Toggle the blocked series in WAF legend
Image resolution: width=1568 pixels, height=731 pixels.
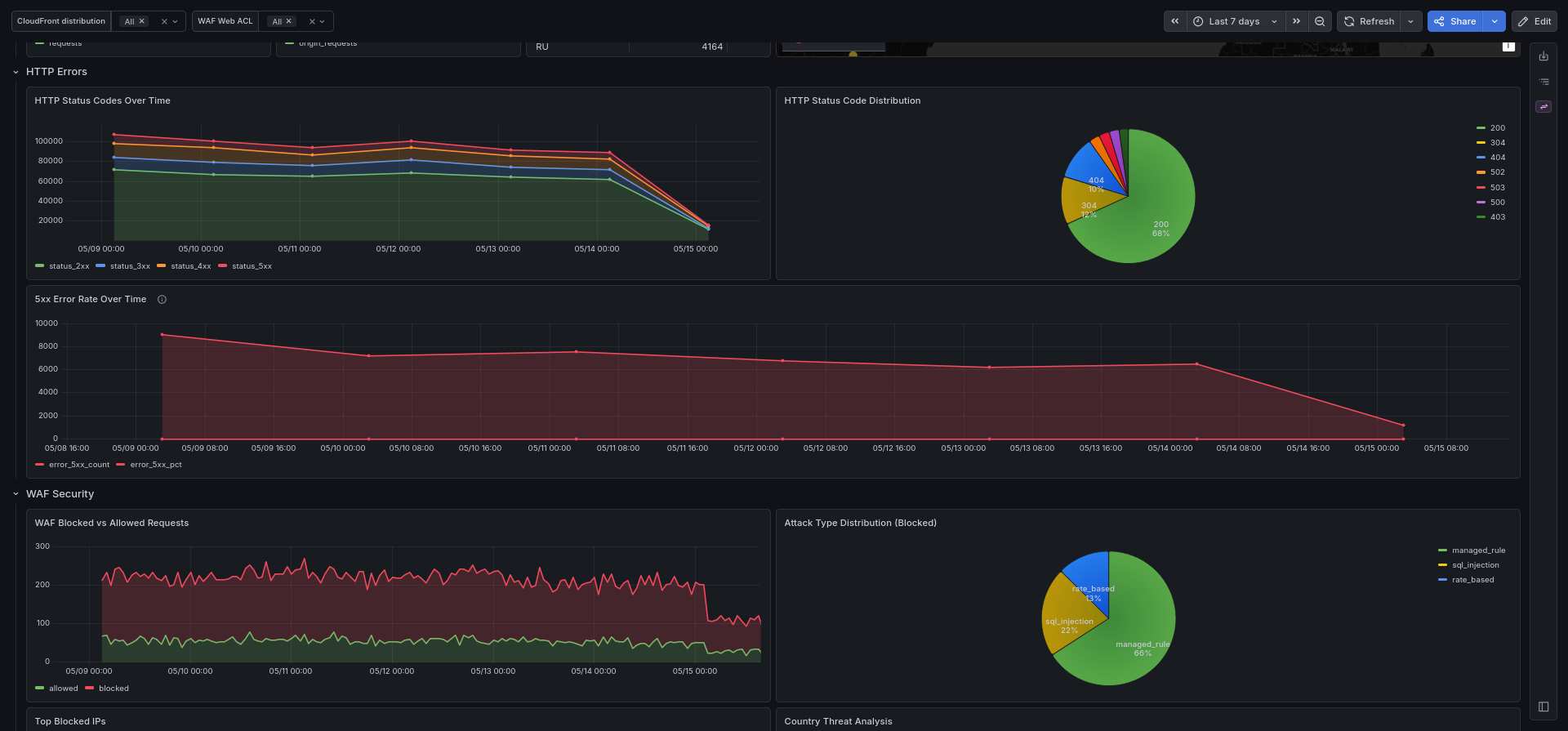[107, 689]
